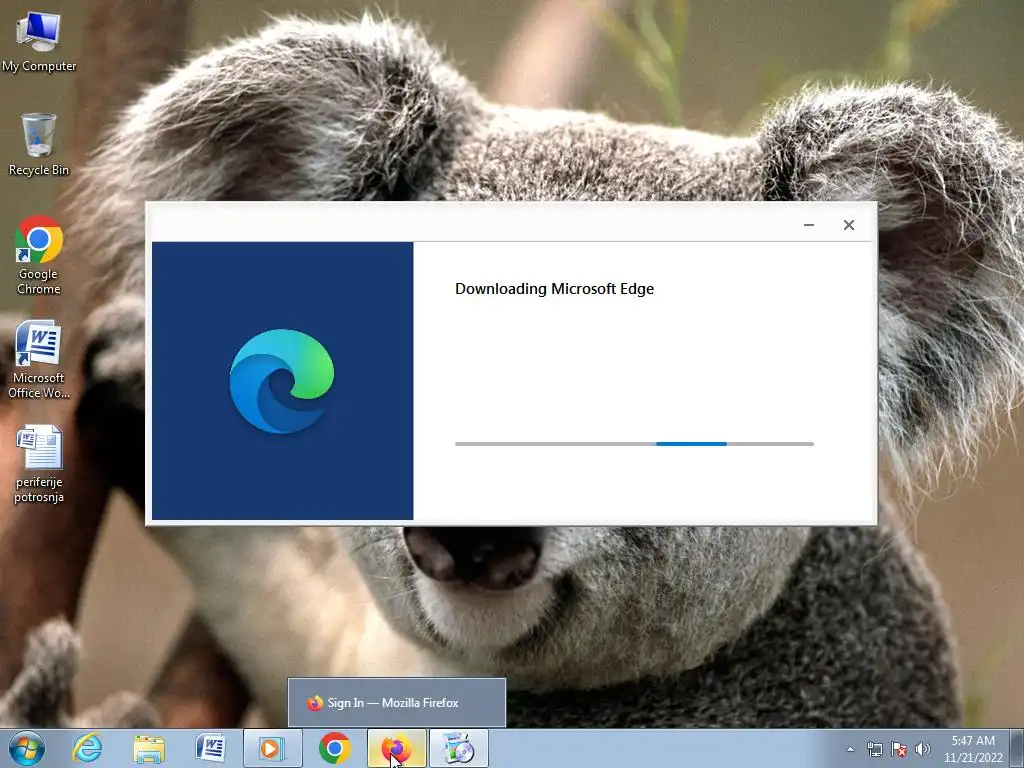This screenshot has width=1024, height=768.
Task: Select the periferije potrosnja document icon
Action: coord(39,464)
